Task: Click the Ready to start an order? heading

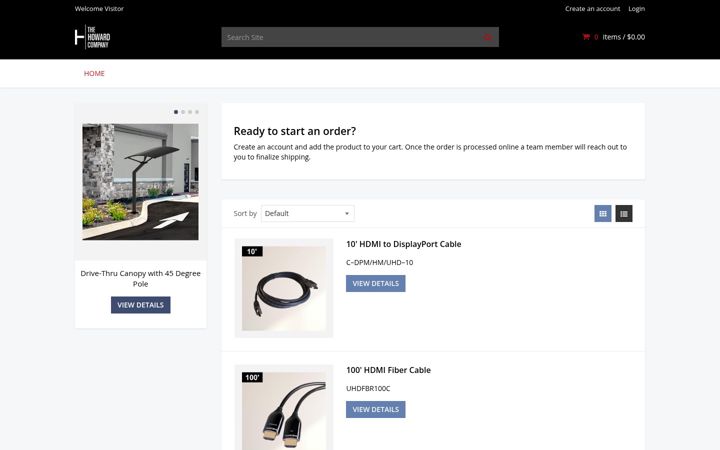Action: (295, 131)
